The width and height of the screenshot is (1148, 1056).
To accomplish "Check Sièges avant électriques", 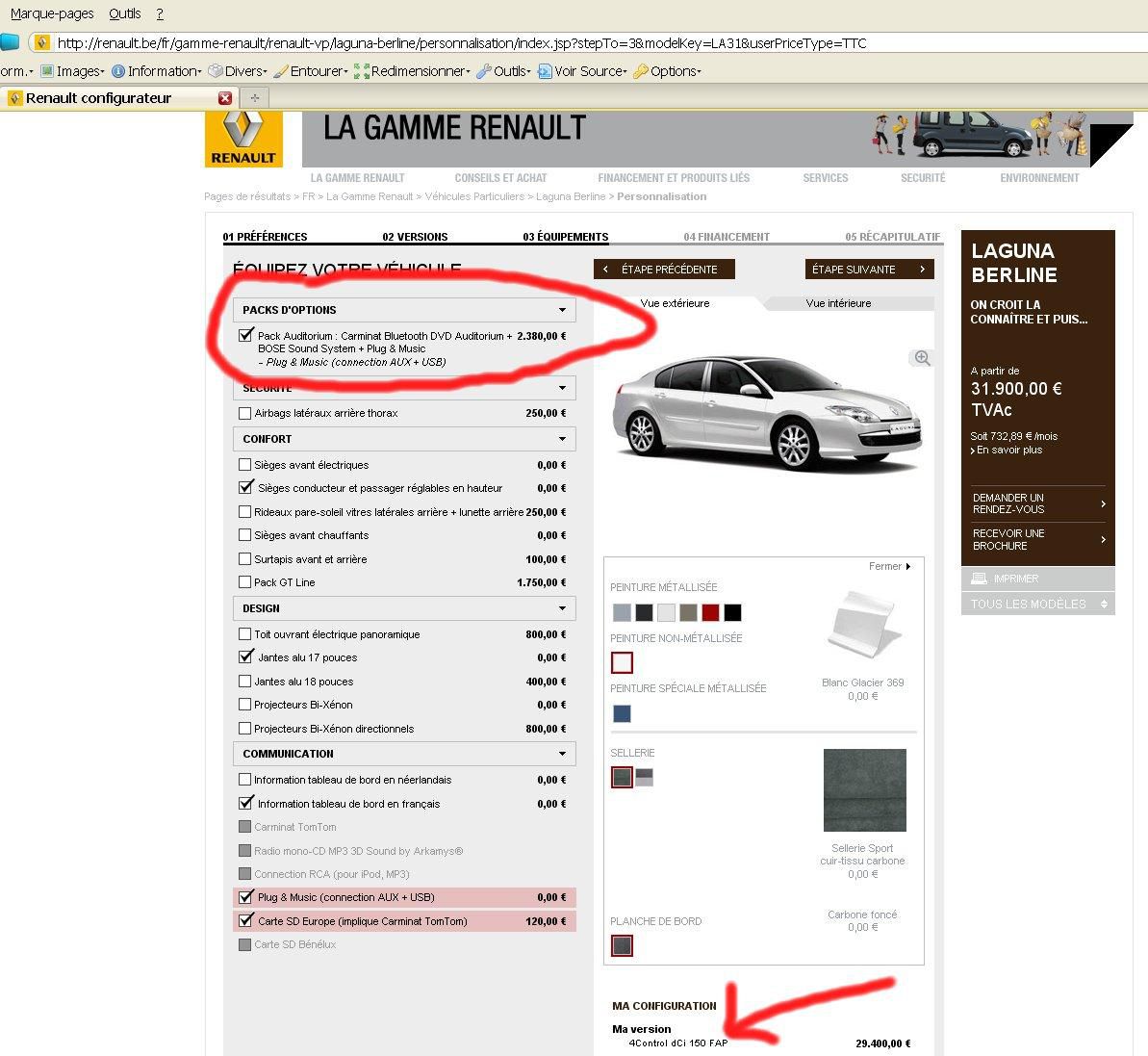I will pos(245,464).
